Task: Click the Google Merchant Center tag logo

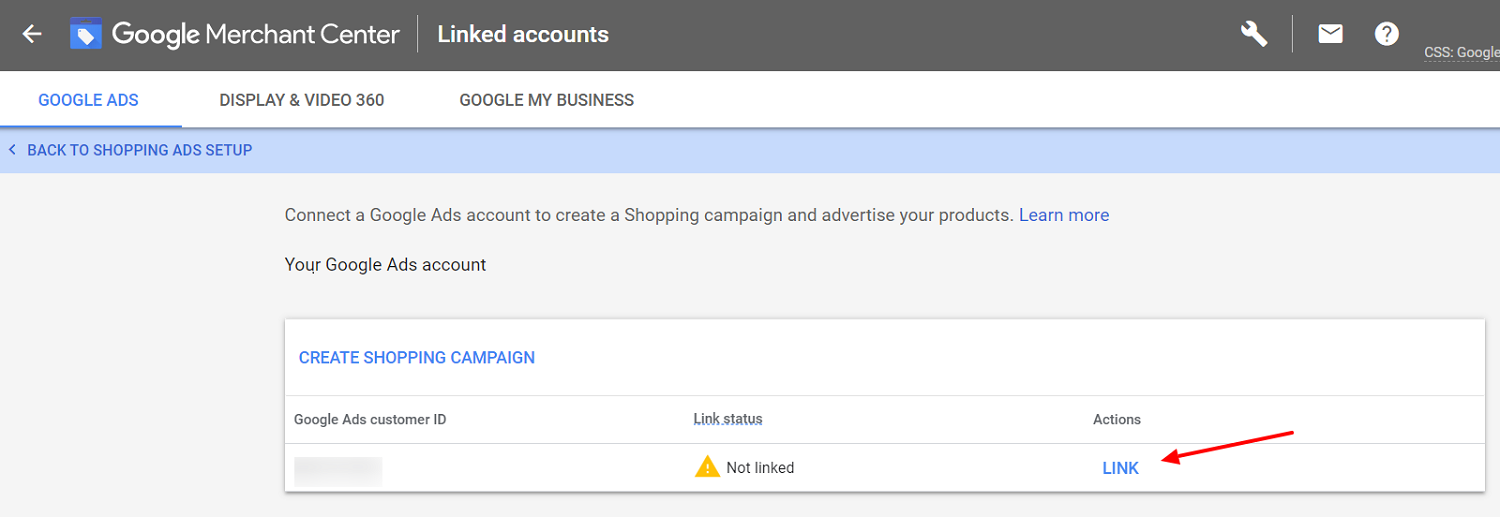Action: pyautogui.click(x=86, y=34)
